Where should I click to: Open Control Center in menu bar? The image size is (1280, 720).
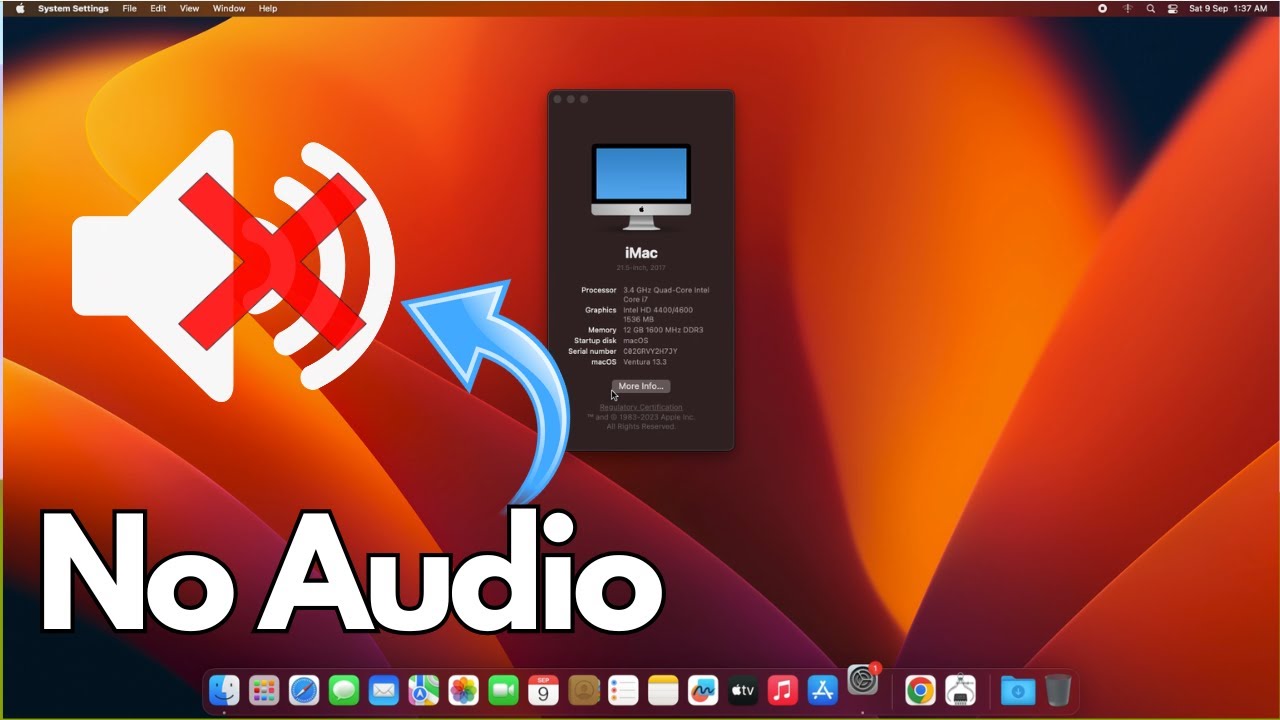[1173, 8]
